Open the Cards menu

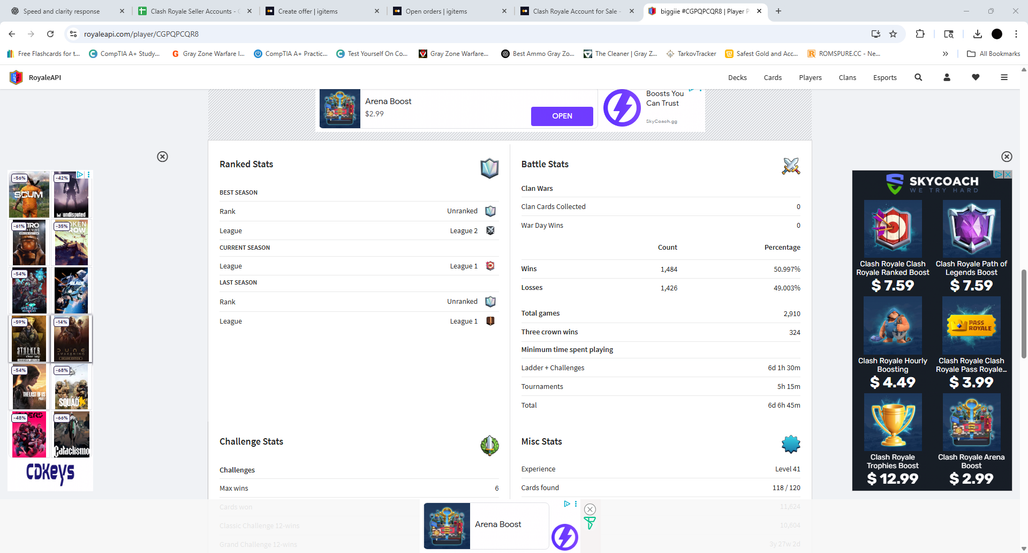pyautogui.click(x=772, y=77)
